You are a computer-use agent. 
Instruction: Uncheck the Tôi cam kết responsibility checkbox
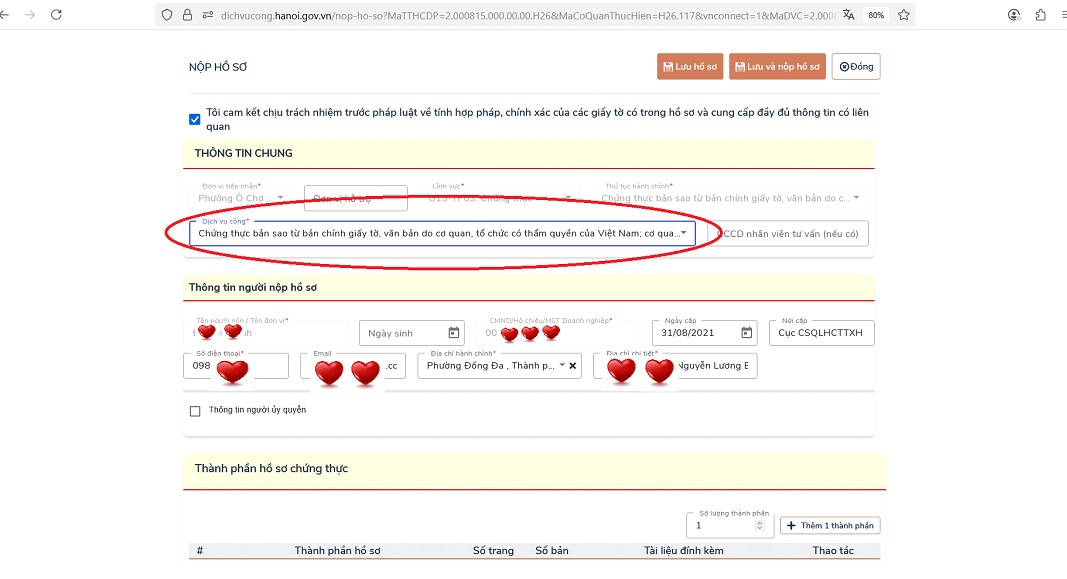pyautogui.click(x=195, y=120)
